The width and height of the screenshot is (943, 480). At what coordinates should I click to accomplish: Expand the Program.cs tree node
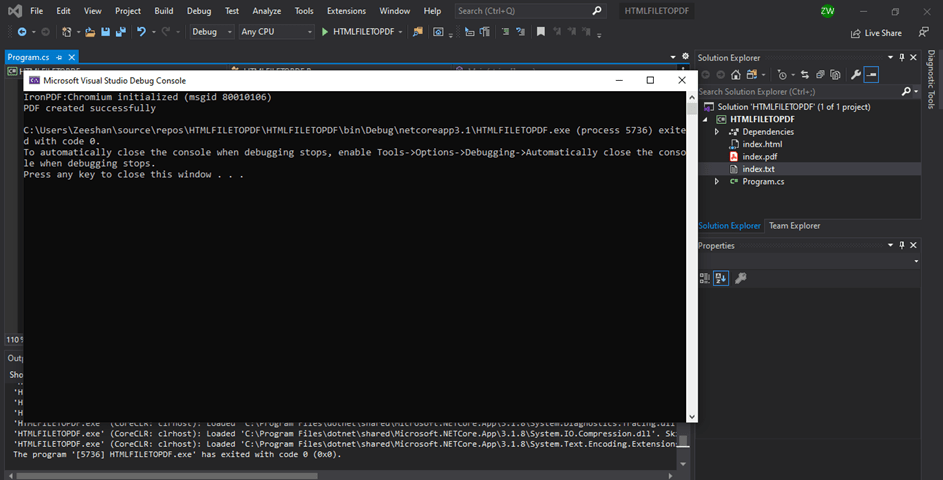click(717, 182)
